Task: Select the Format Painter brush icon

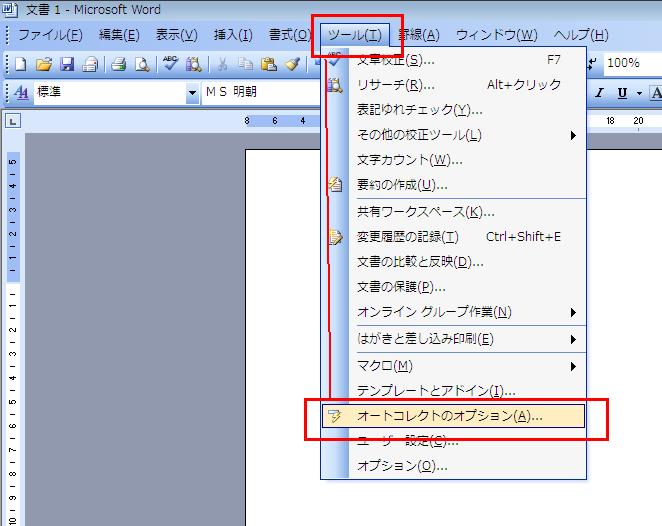Action: 292,64
